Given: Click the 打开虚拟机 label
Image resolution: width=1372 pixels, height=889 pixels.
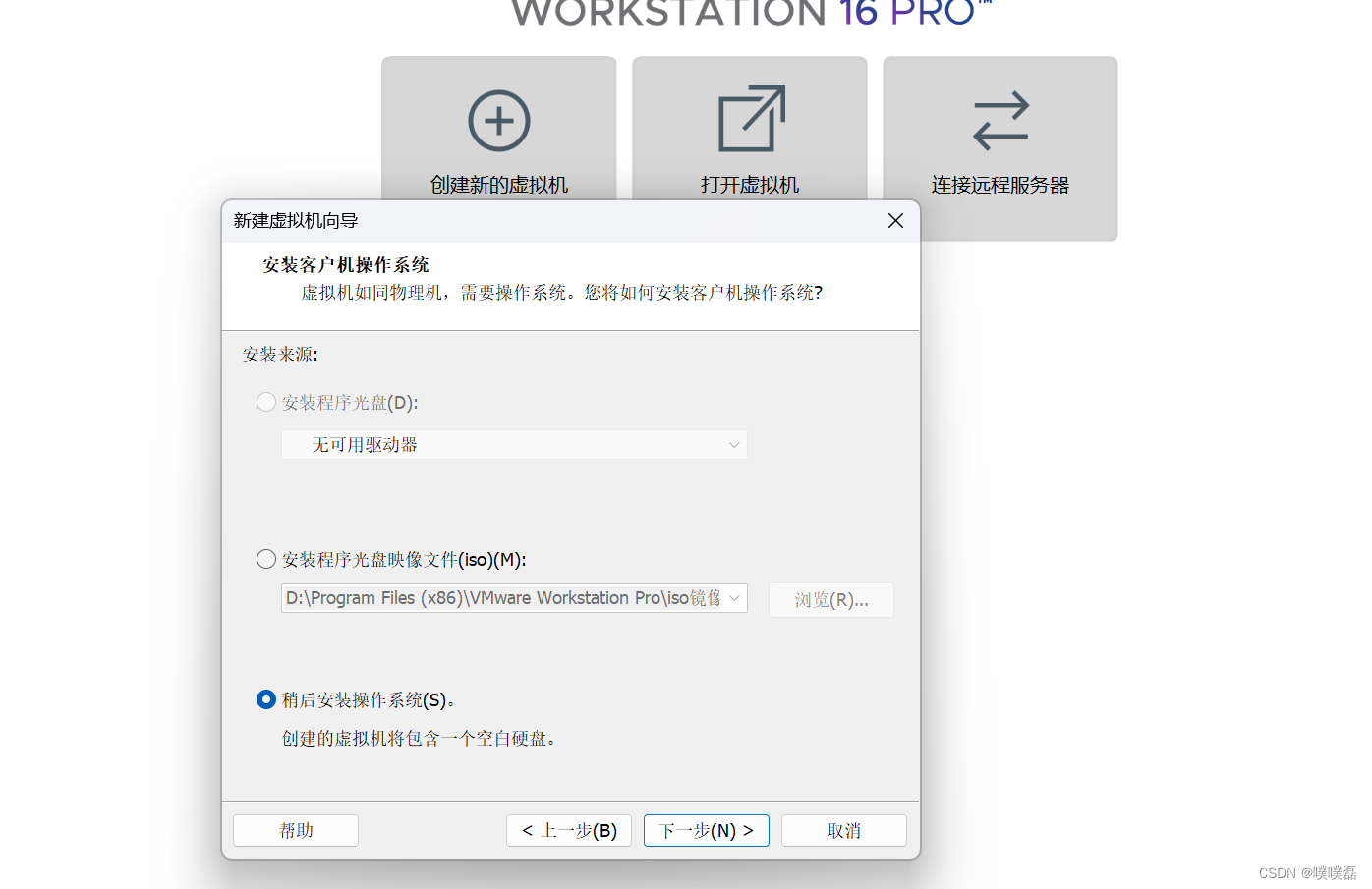Looking at the screenshot, I should point(750,185).
